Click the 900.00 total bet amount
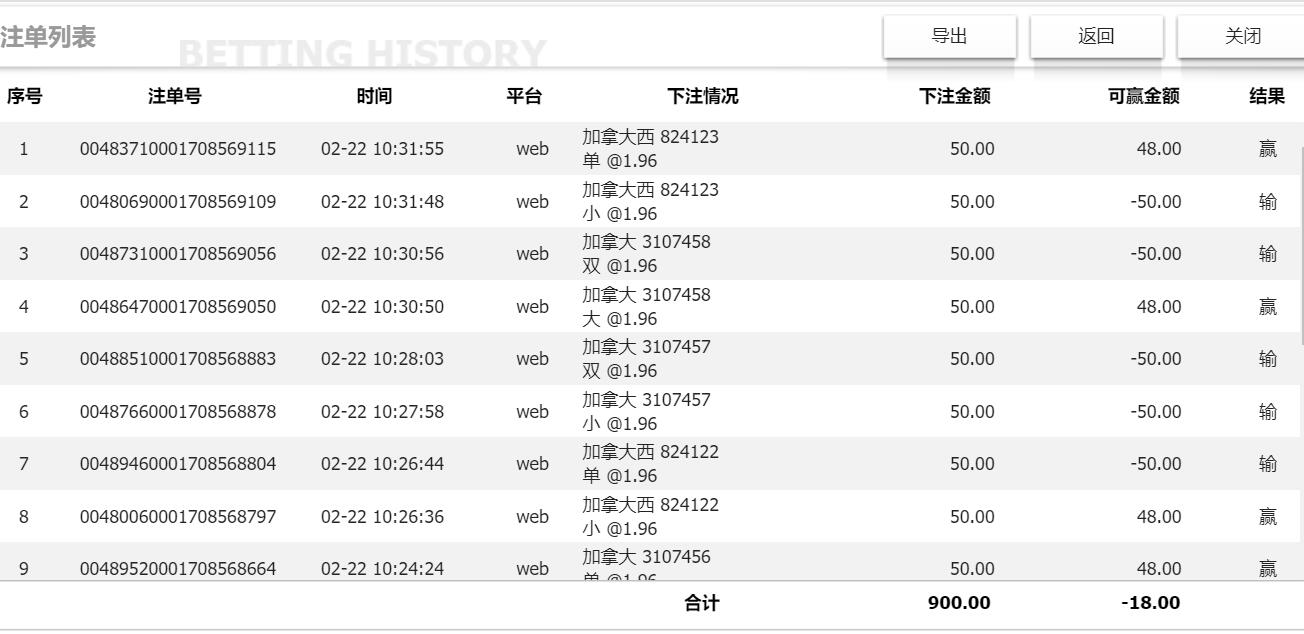This screenshot has height=634, width=1304. (958, 603)
